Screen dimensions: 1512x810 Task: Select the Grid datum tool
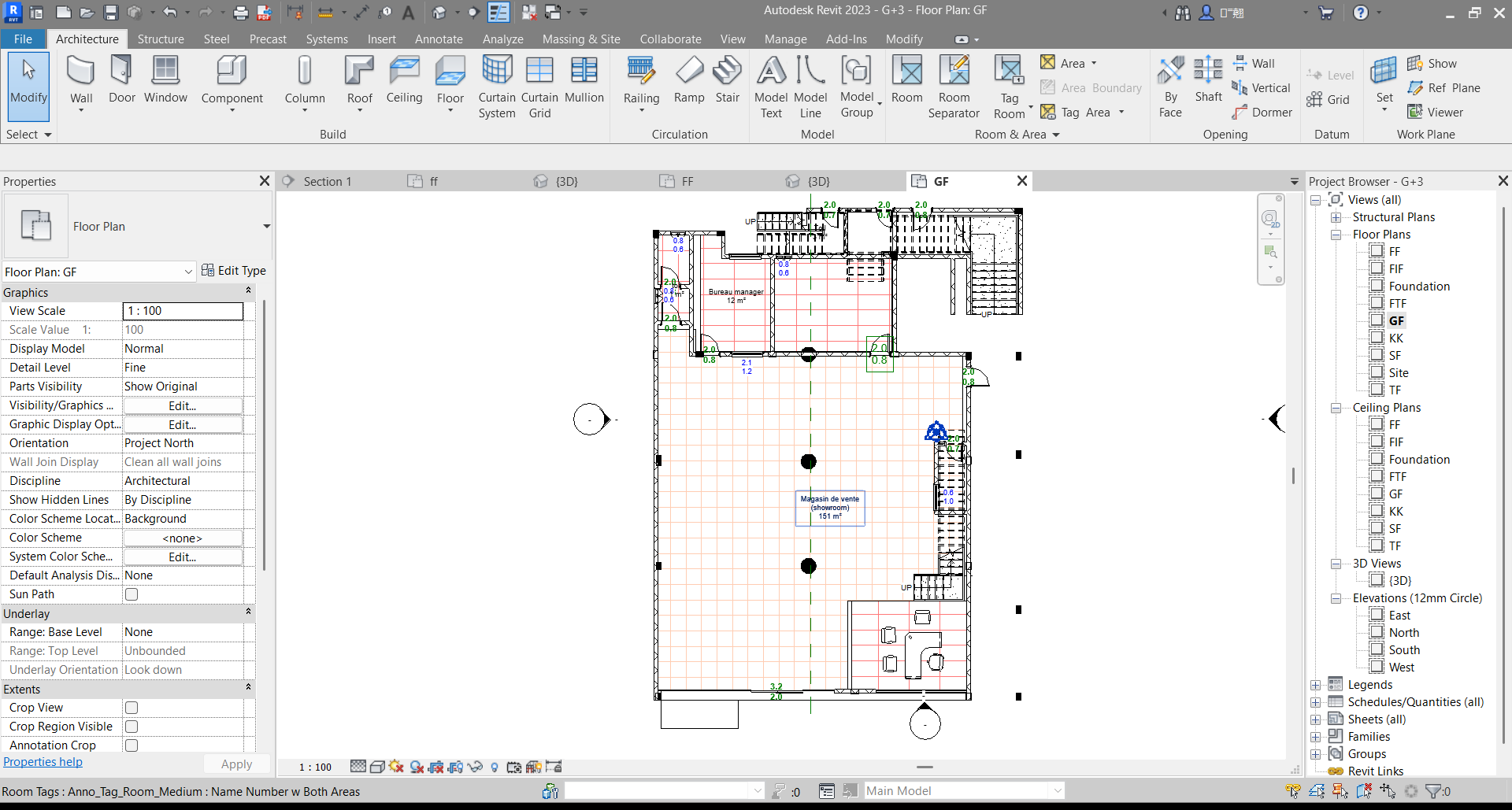click(1328, 99)
